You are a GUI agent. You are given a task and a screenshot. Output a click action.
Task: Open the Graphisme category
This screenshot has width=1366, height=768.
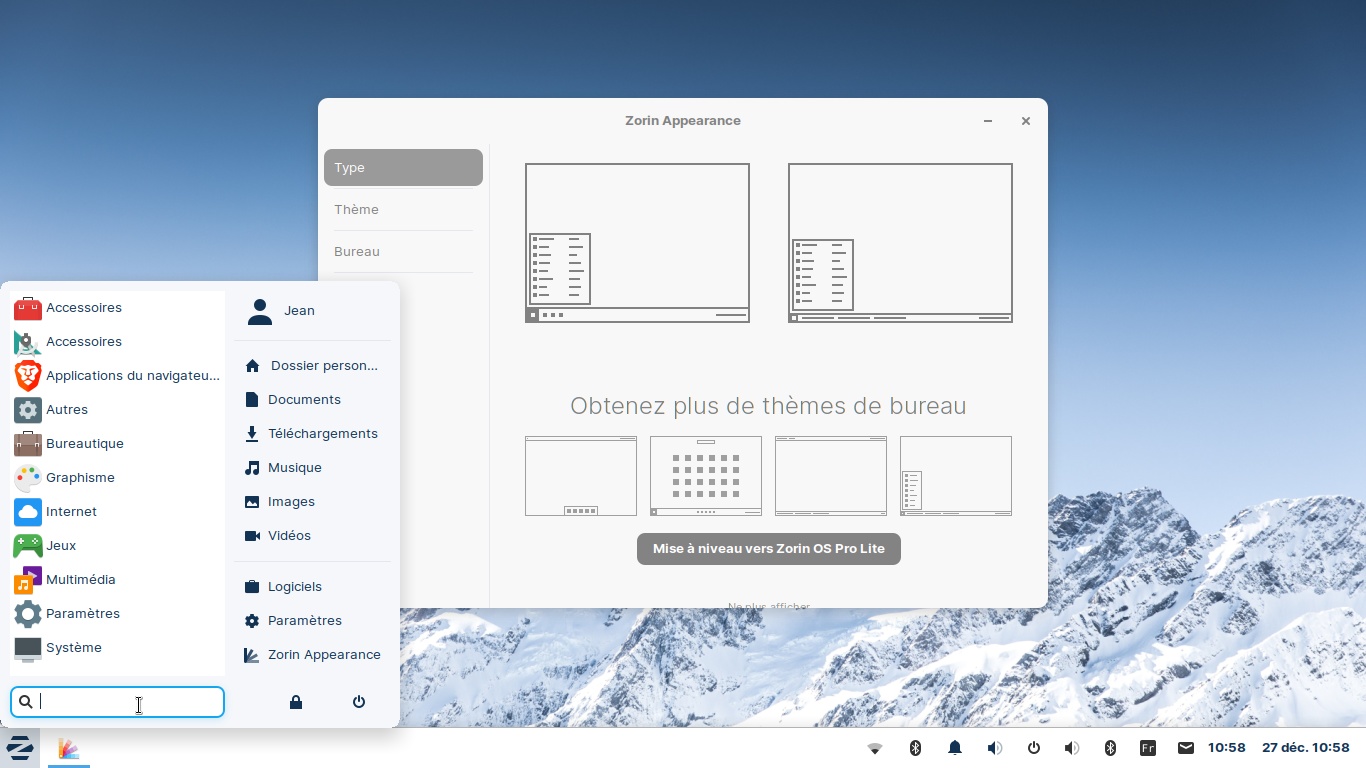point(80,478)
